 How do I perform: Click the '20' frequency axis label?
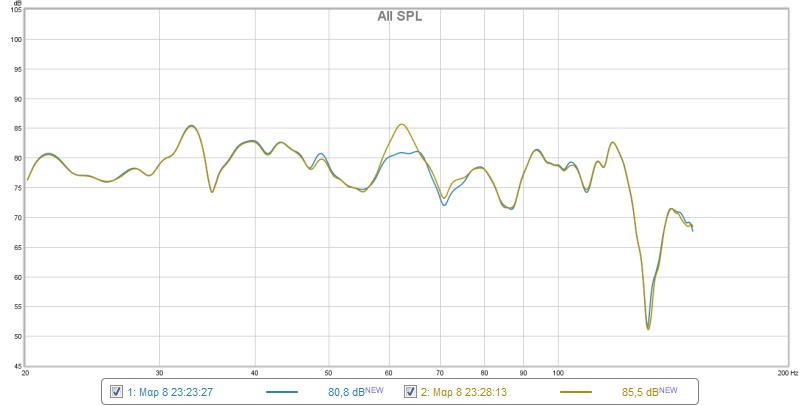click(26, 373)
